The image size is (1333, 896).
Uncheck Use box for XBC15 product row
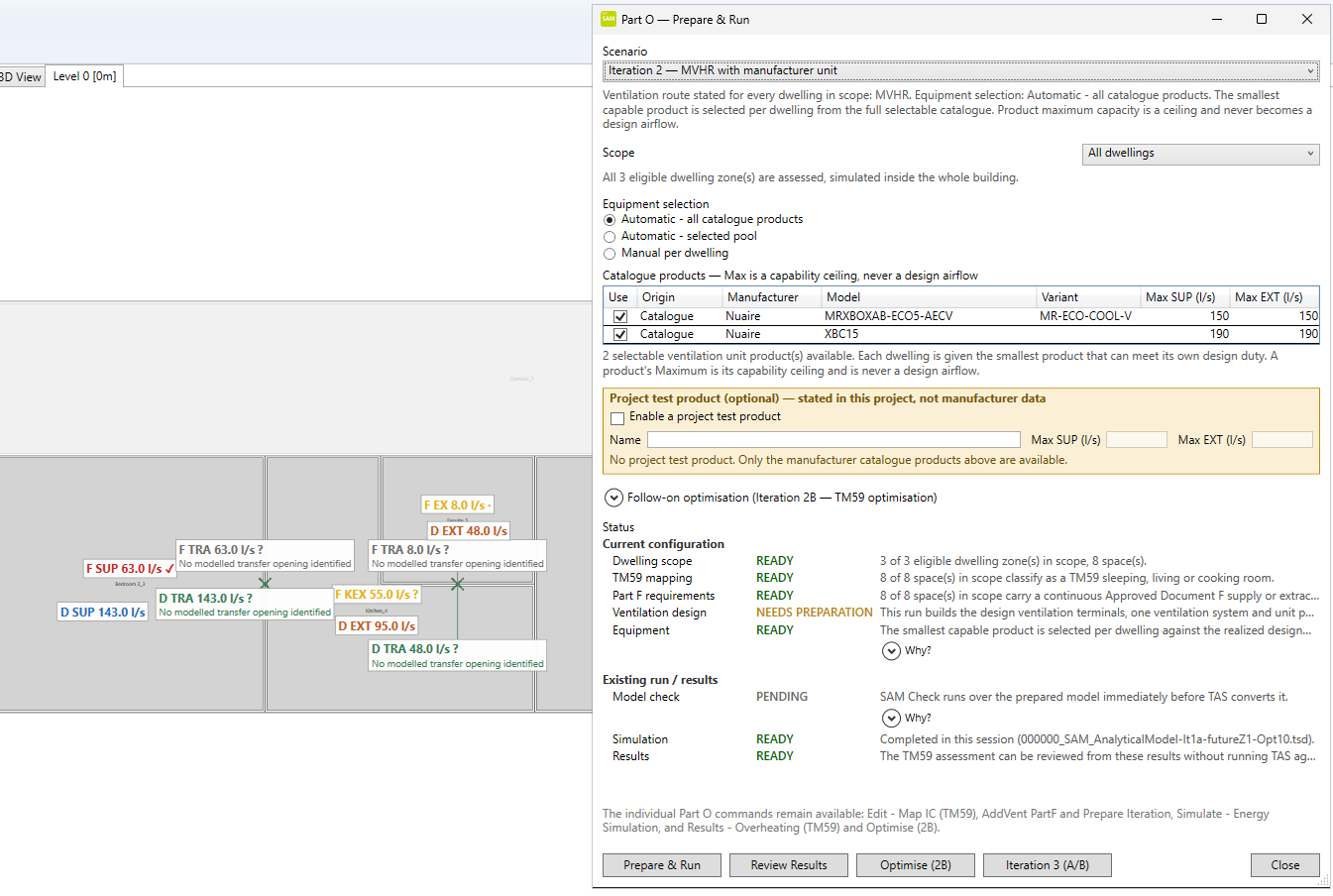[620, 335]
